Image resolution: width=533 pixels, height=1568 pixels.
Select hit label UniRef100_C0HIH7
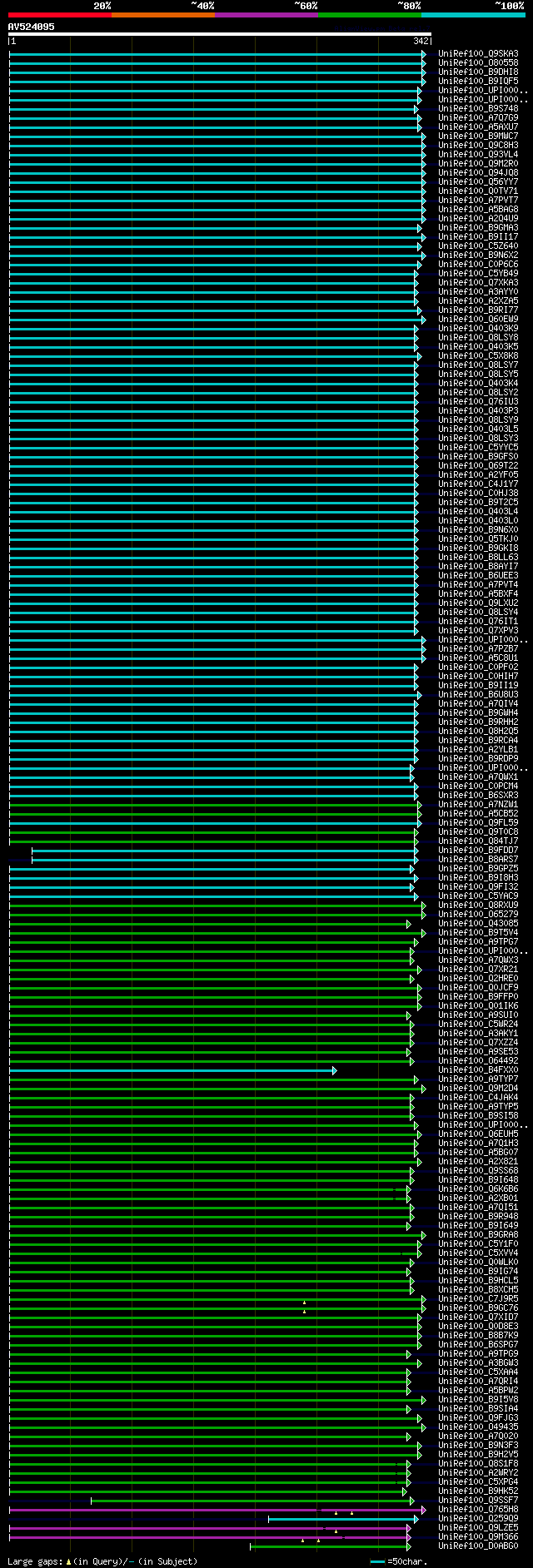pos(478,677)
